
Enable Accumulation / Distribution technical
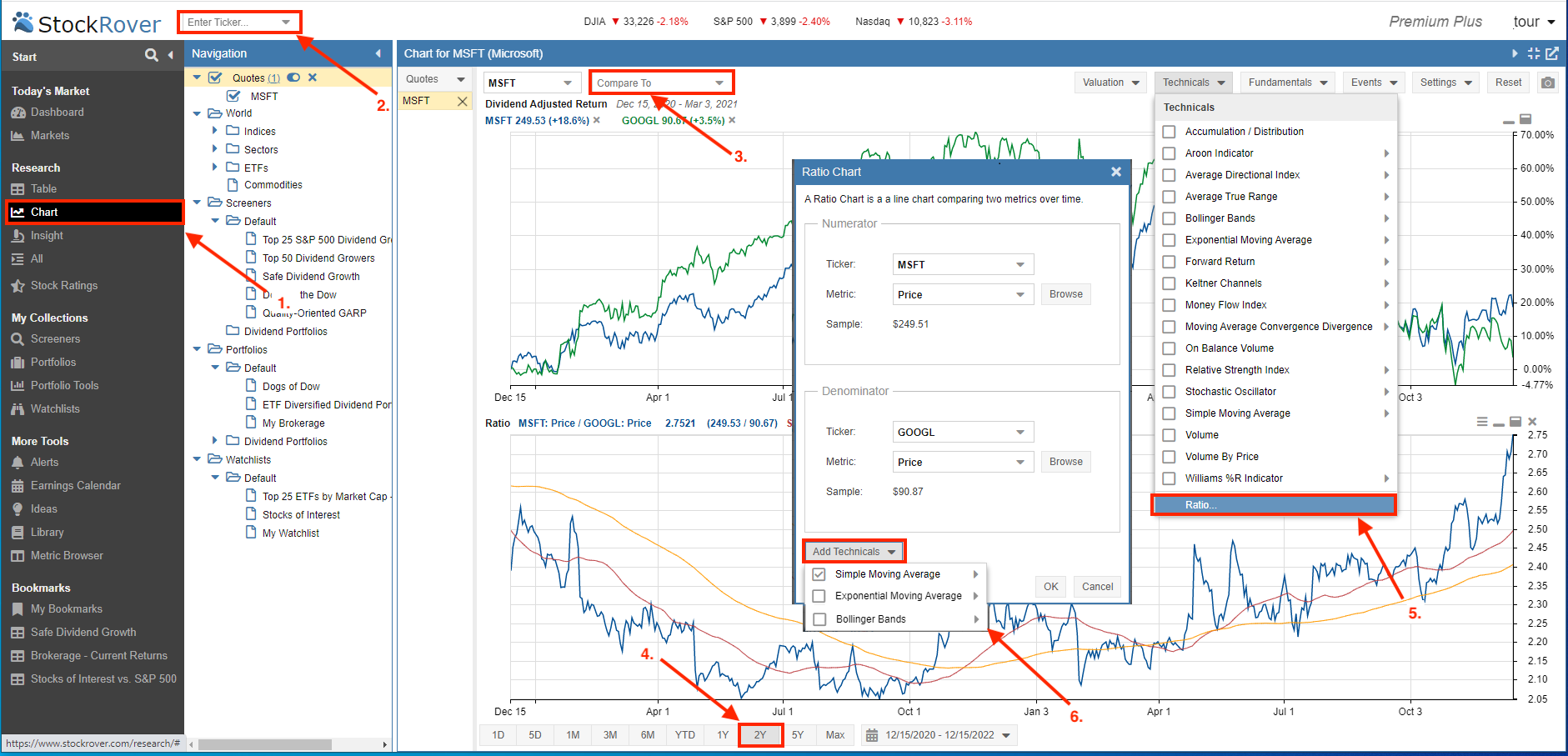coord(1169,132)
